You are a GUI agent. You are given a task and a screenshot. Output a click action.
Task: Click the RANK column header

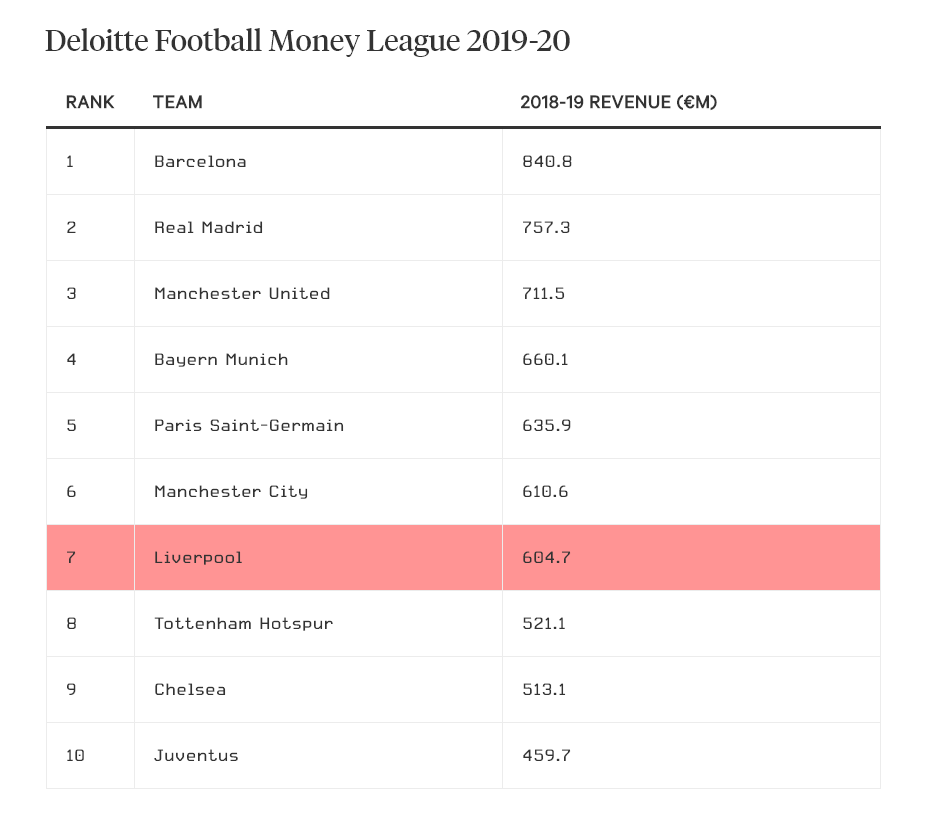(x=90, y=102)
